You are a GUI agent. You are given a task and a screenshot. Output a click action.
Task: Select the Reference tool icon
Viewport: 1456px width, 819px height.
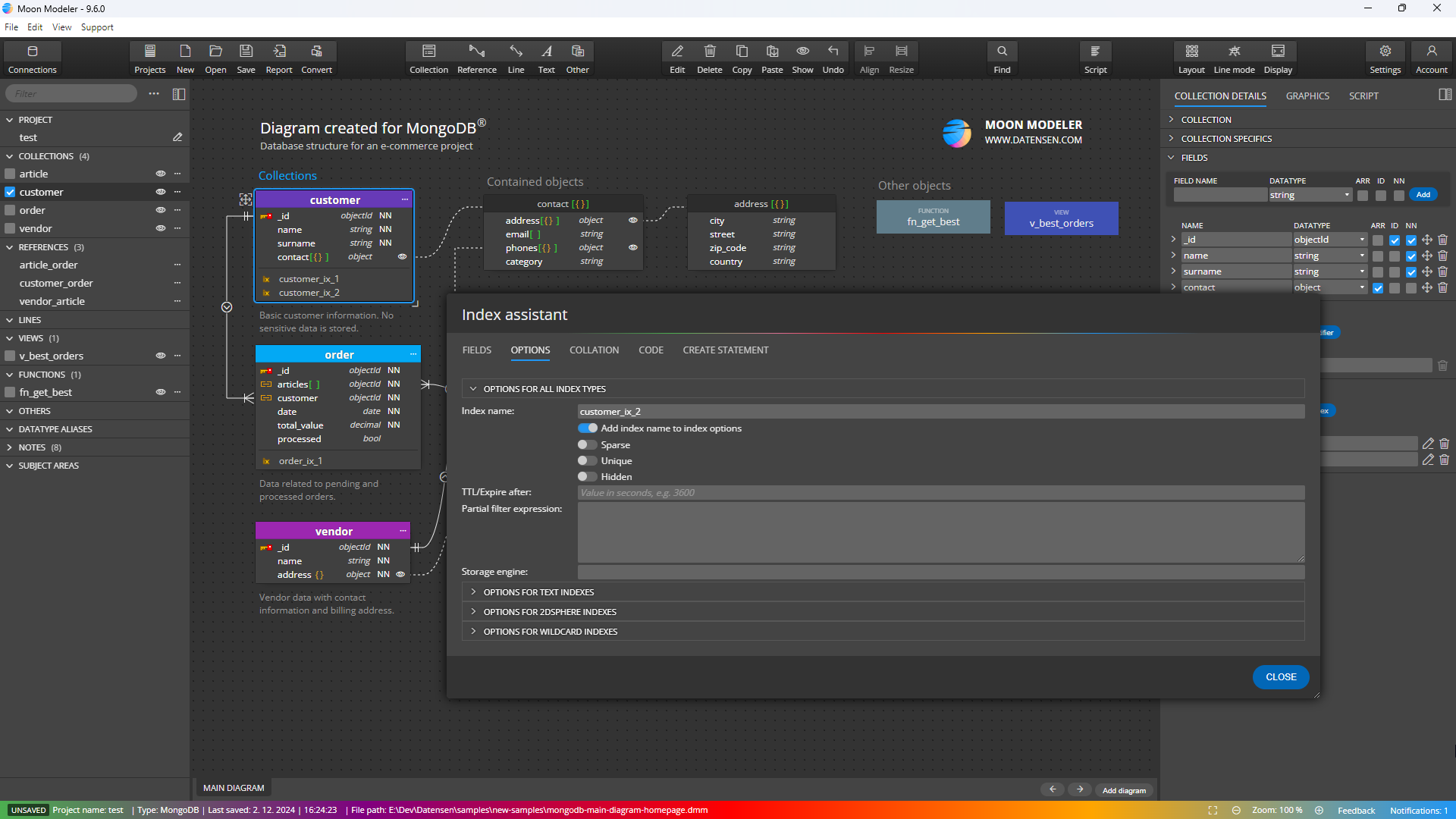click(476, 58)
